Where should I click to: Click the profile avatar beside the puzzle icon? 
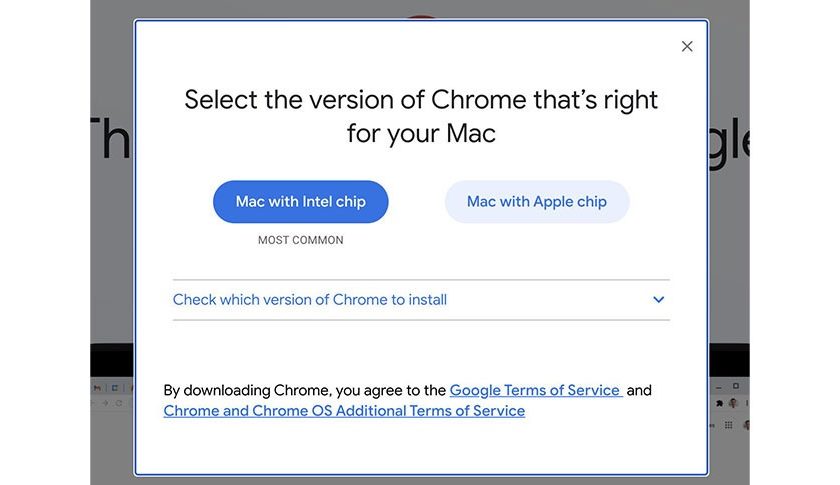[733, 403]
